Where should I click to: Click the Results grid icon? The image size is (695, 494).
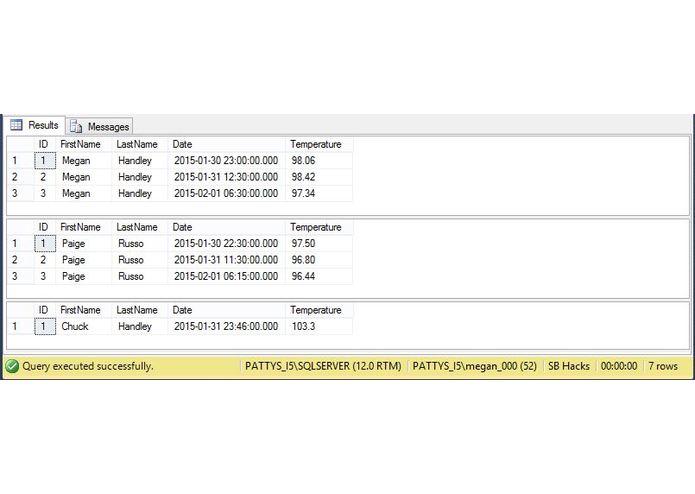tap(16, 125)
